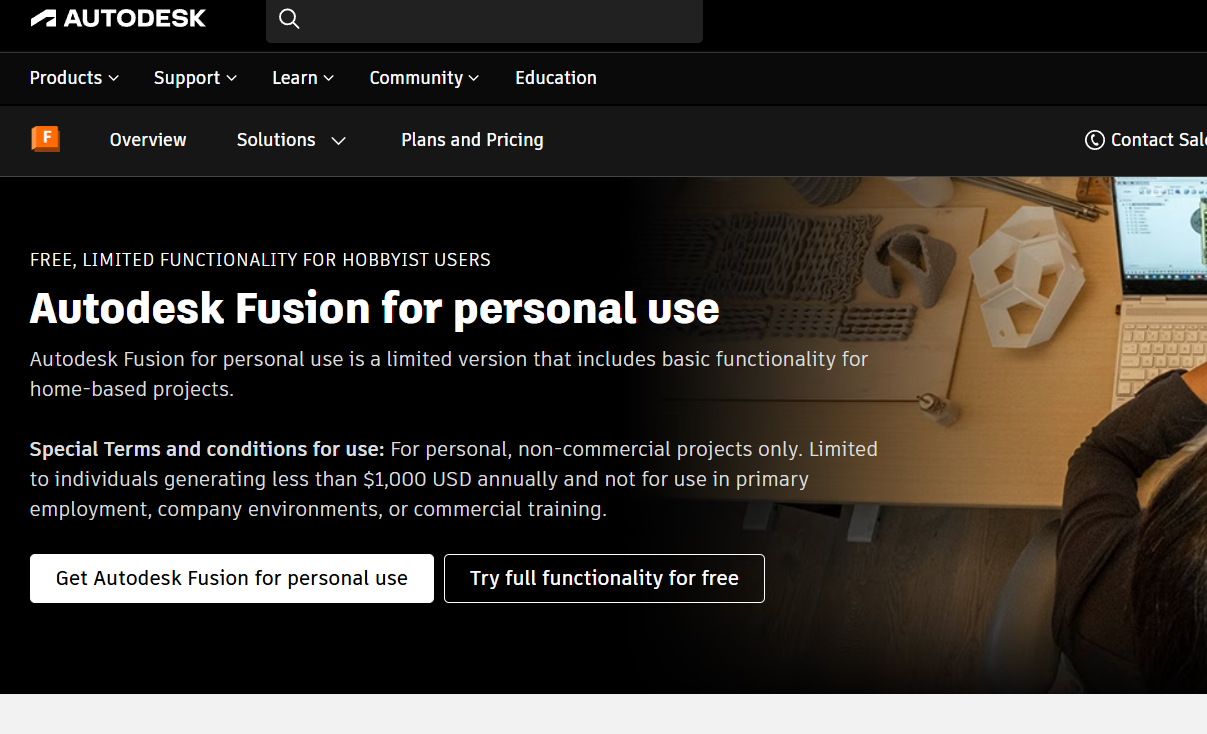Open the Plans and Pricing tab
This screenshot has width=1207, height=734.
click(x=472, y=140)
